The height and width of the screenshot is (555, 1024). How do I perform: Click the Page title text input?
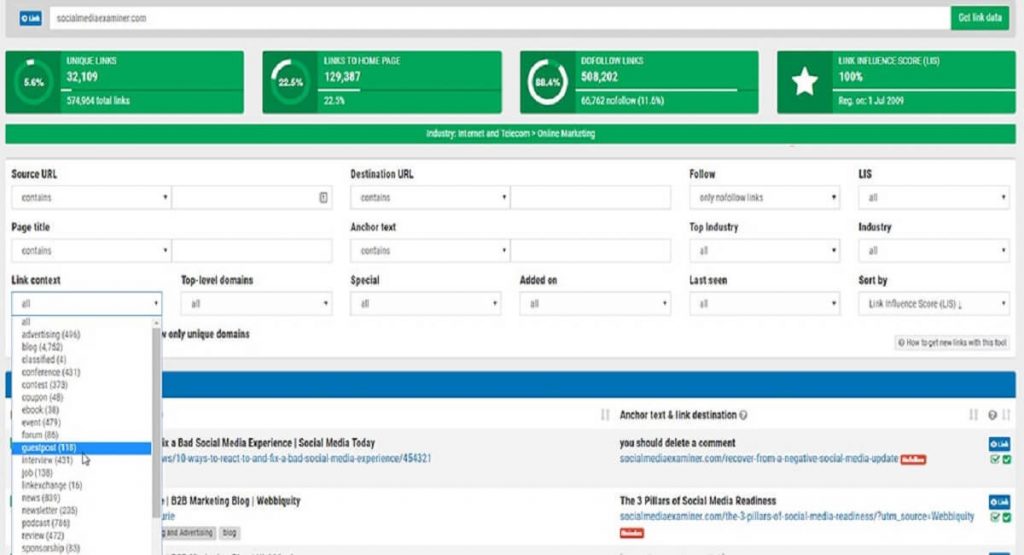[251, 251]
